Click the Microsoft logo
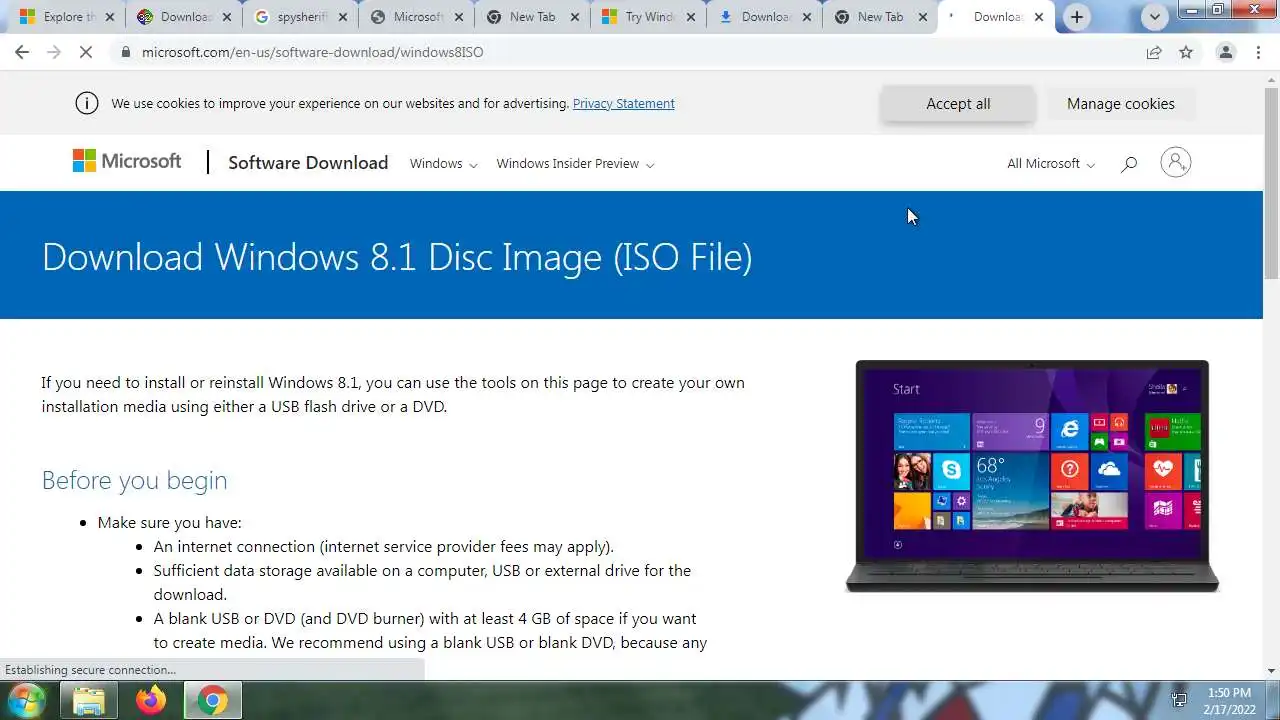Viewport: 1280px width, 720px height. (x=127, y=161)
